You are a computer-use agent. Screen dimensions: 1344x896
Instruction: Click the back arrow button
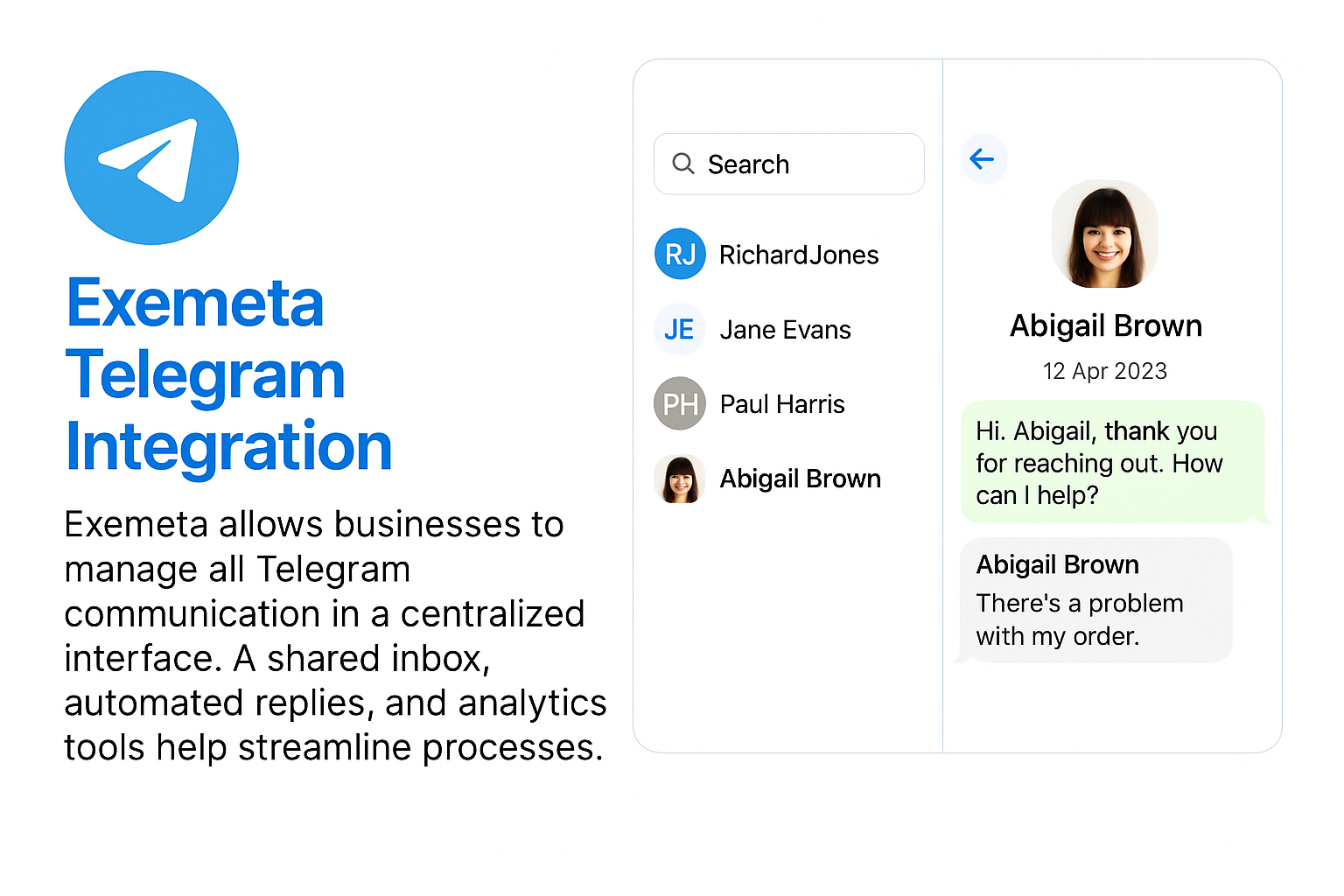click(983, 158)
